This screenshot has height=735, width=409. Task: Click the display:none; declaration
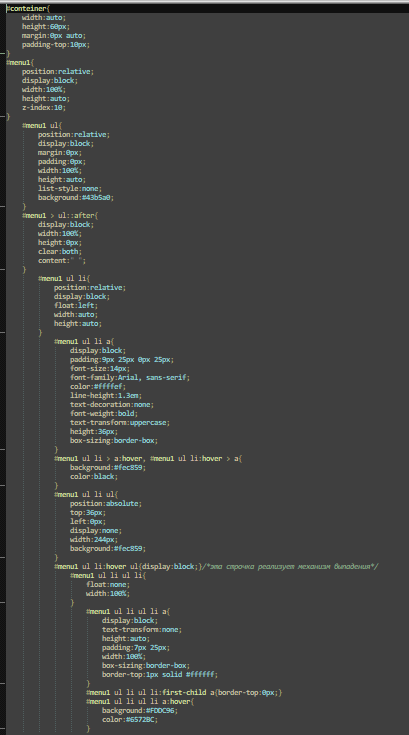pos(96,531)
